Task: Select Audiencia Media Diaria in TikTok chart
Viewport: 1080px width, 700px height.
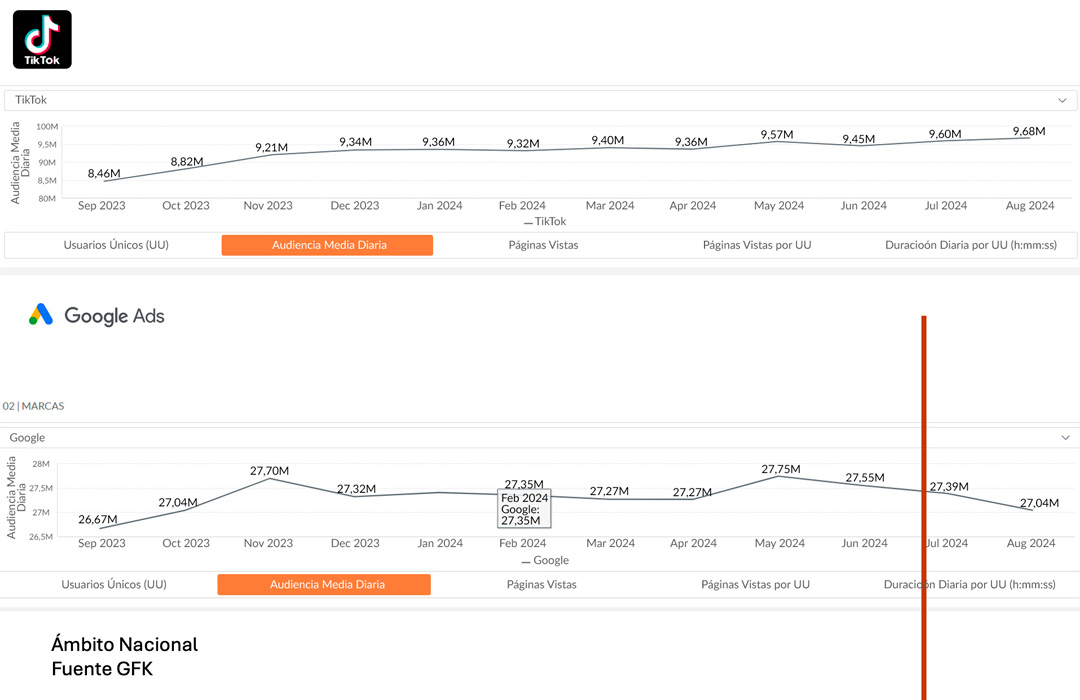Action: click(x=328, y=245)
